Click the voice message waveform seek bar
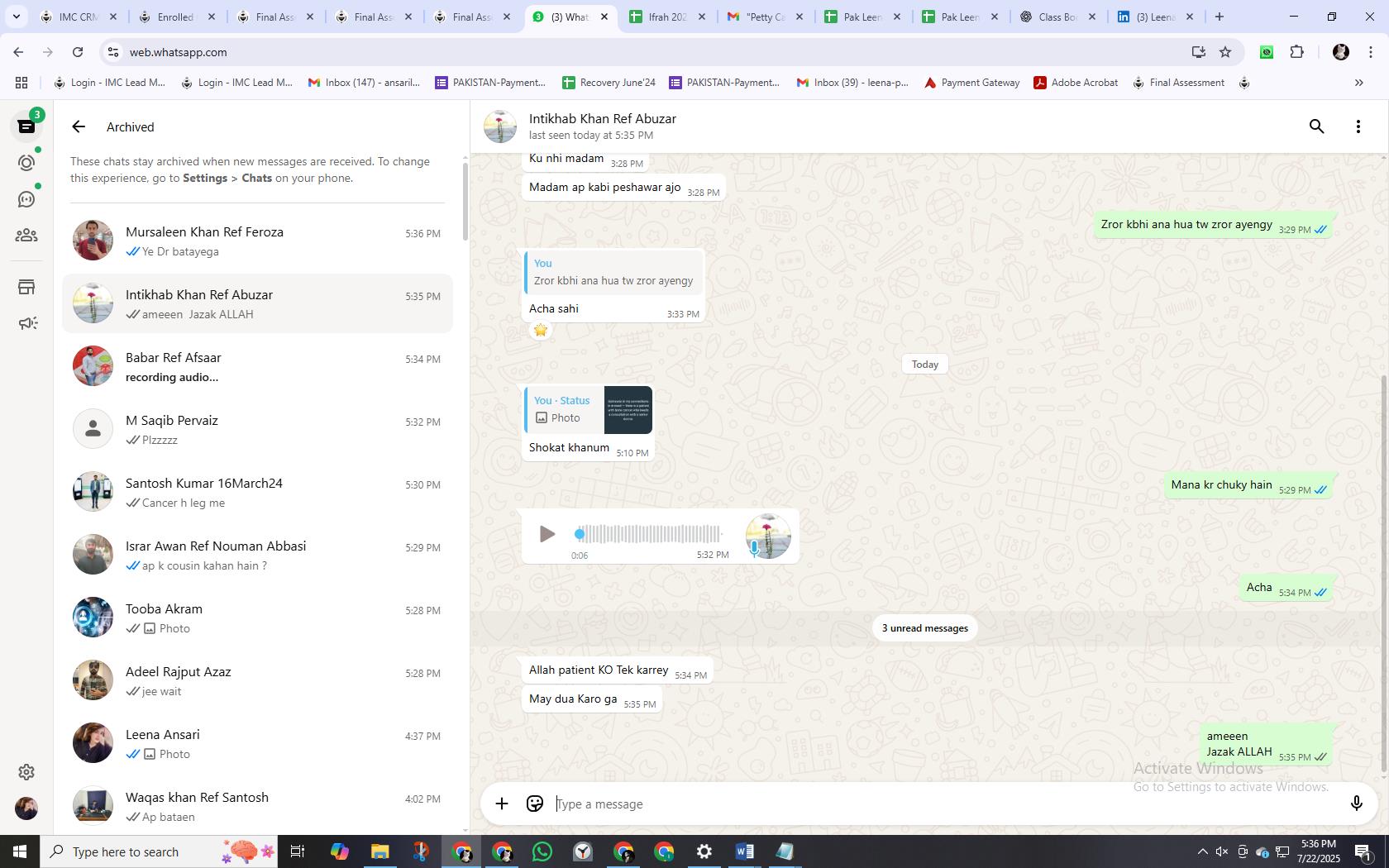 [649, 534]
